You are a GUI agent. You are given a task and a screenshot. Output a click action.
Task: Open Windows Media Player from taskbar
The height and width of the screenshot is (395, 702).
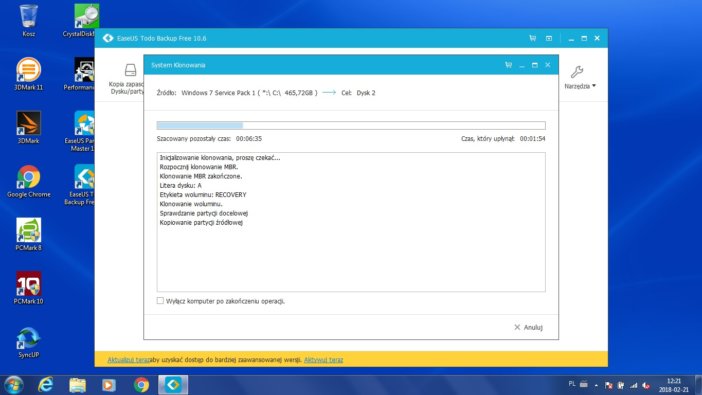(x=109, y=385)
